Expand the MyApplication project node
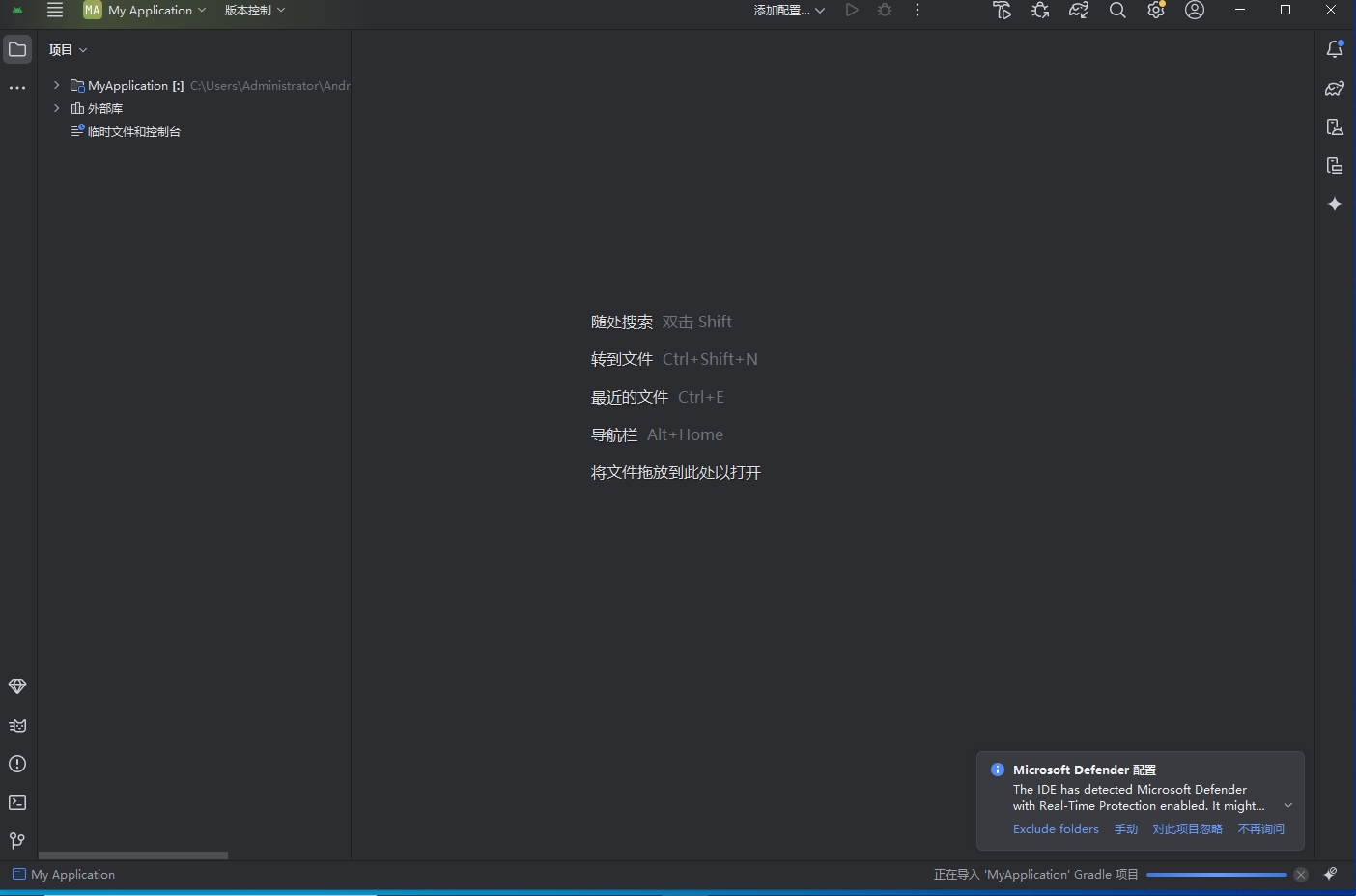This screenshot has width=1356, height=896. click(55, 85)
